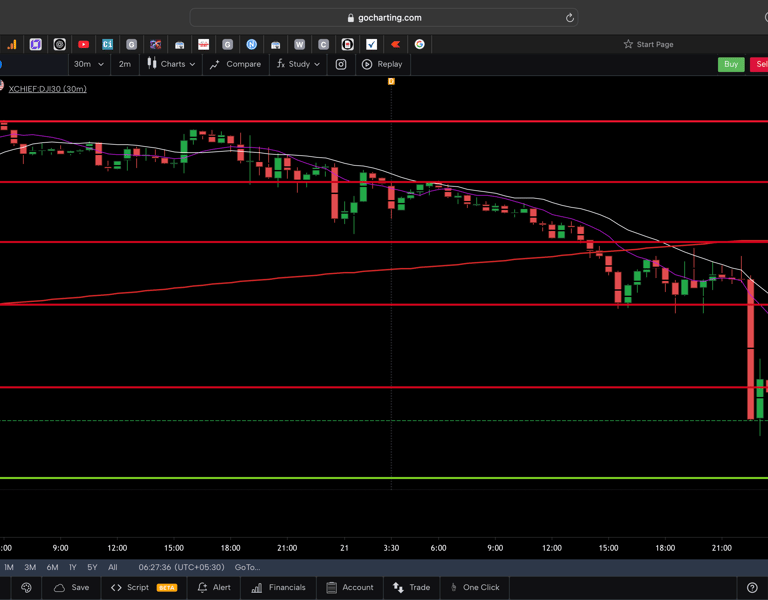Click the XCHIEF:DJI30 (30m) symbol label

tap(48, 89)
